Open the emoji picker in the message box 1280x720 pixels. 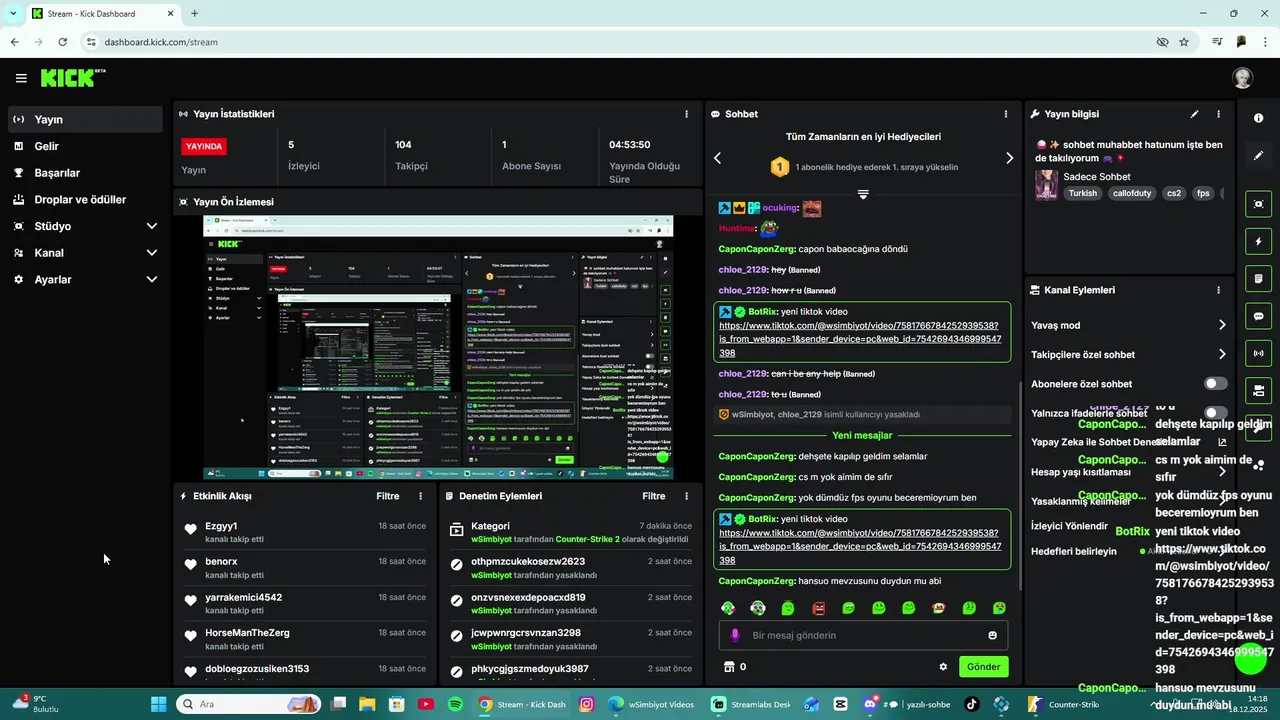click(x=992, y=635)
